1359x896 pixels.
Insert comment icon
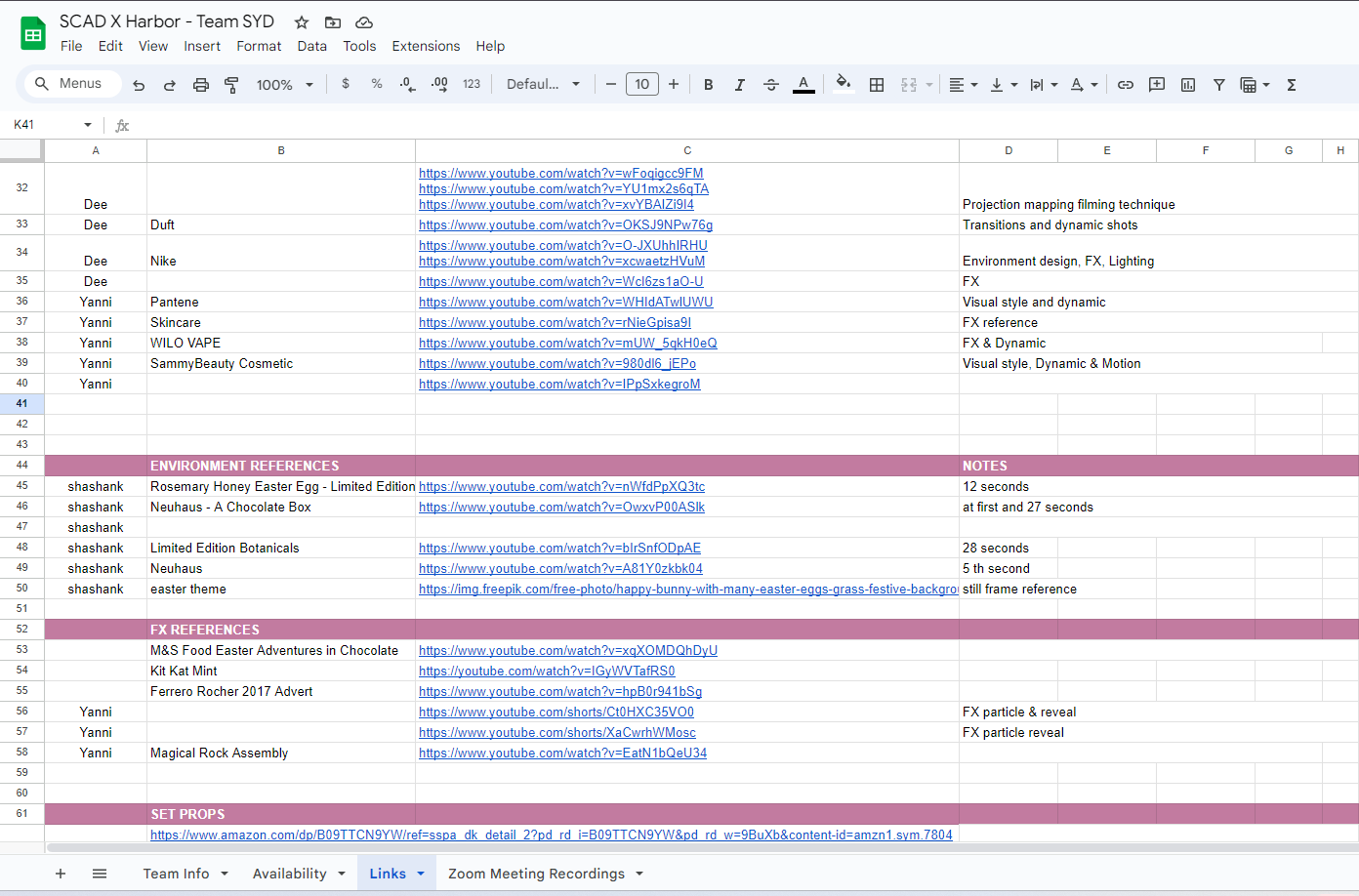click(1157, 85)
